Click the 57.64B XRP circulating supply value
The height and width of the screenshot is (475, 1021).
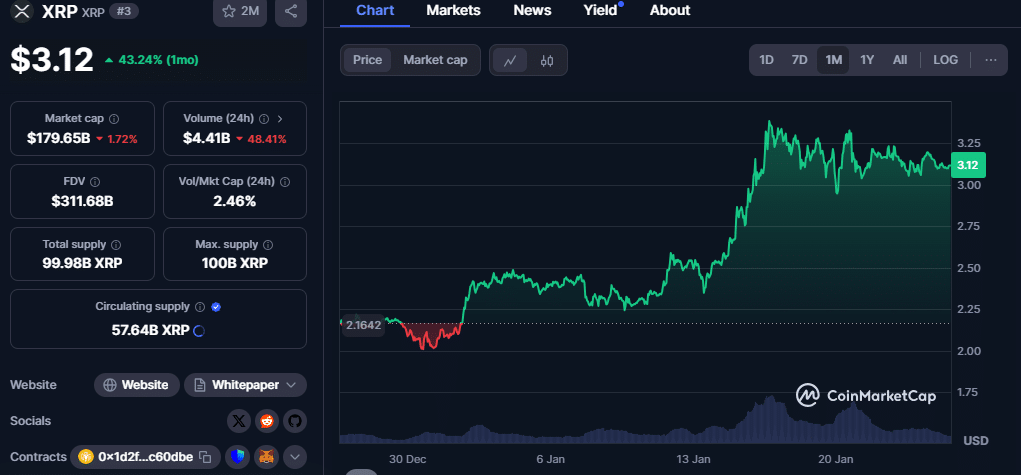150,330
